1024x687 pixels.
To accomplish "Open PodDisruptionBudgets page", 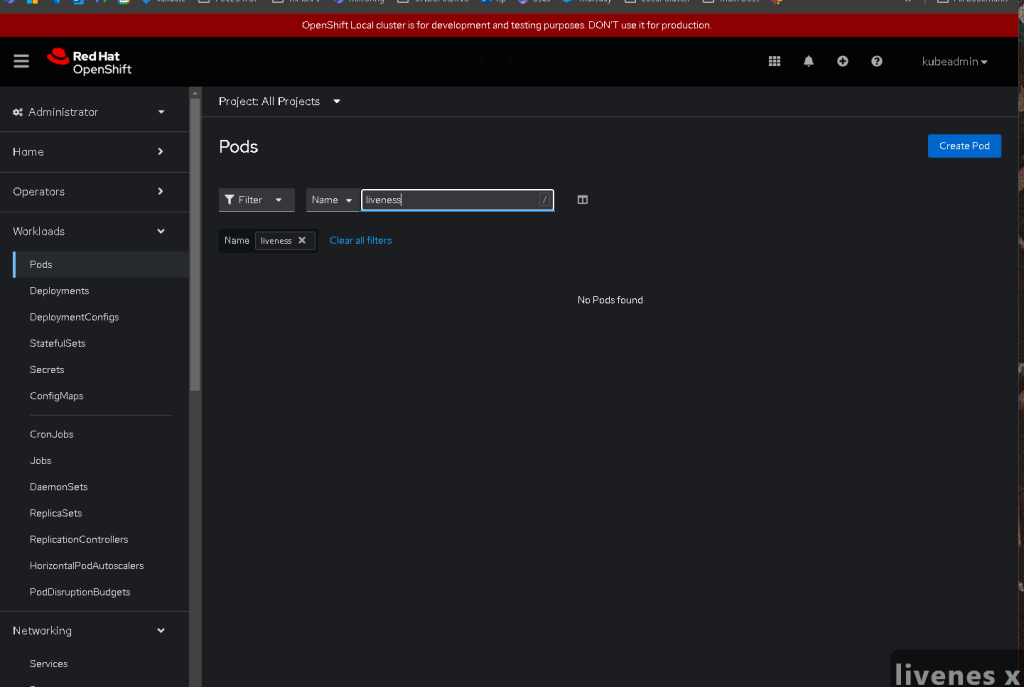I will point(80,592).
